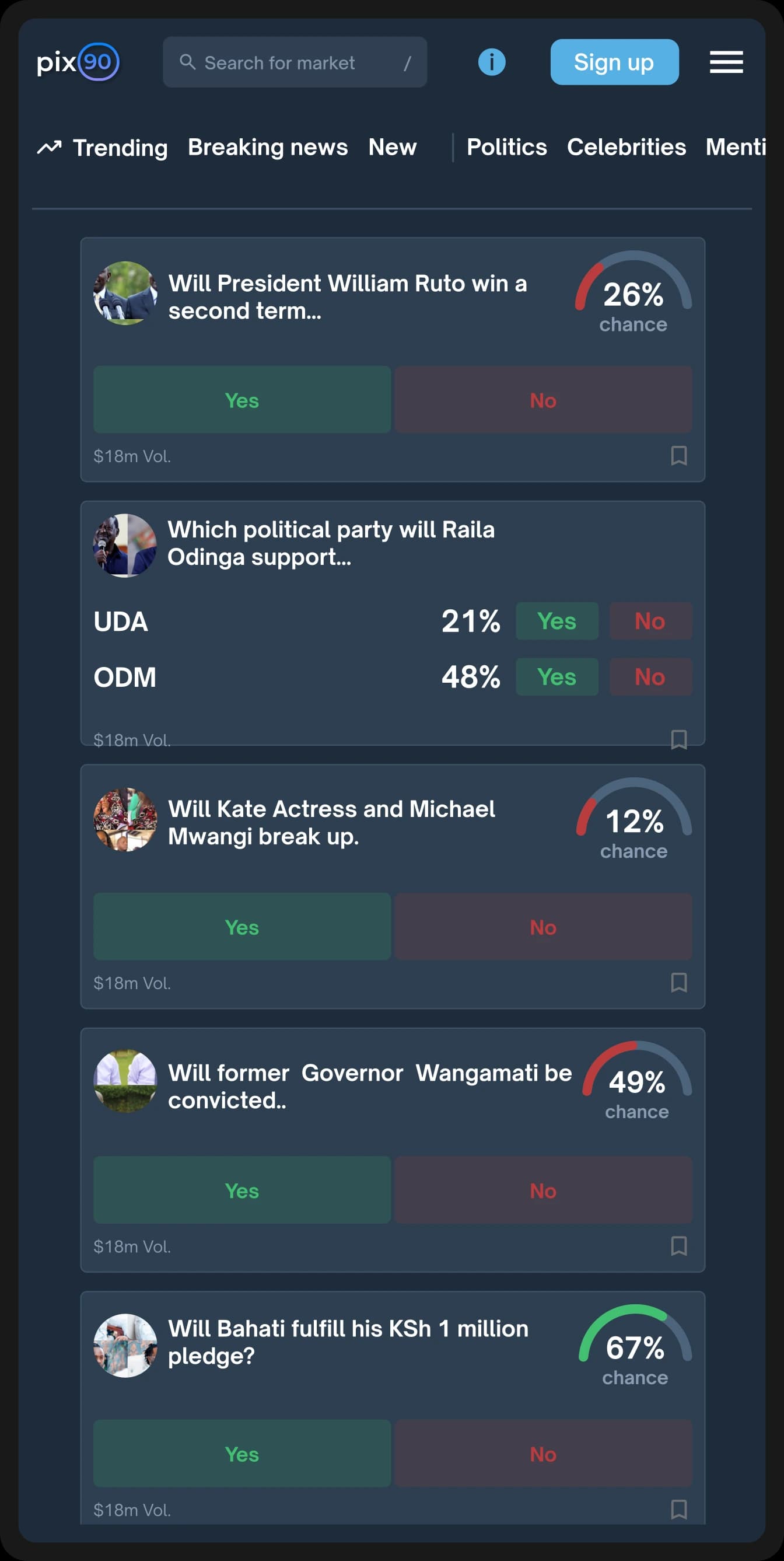Bookmark the Kate Actress market
784x1561 pixels.
678,982
